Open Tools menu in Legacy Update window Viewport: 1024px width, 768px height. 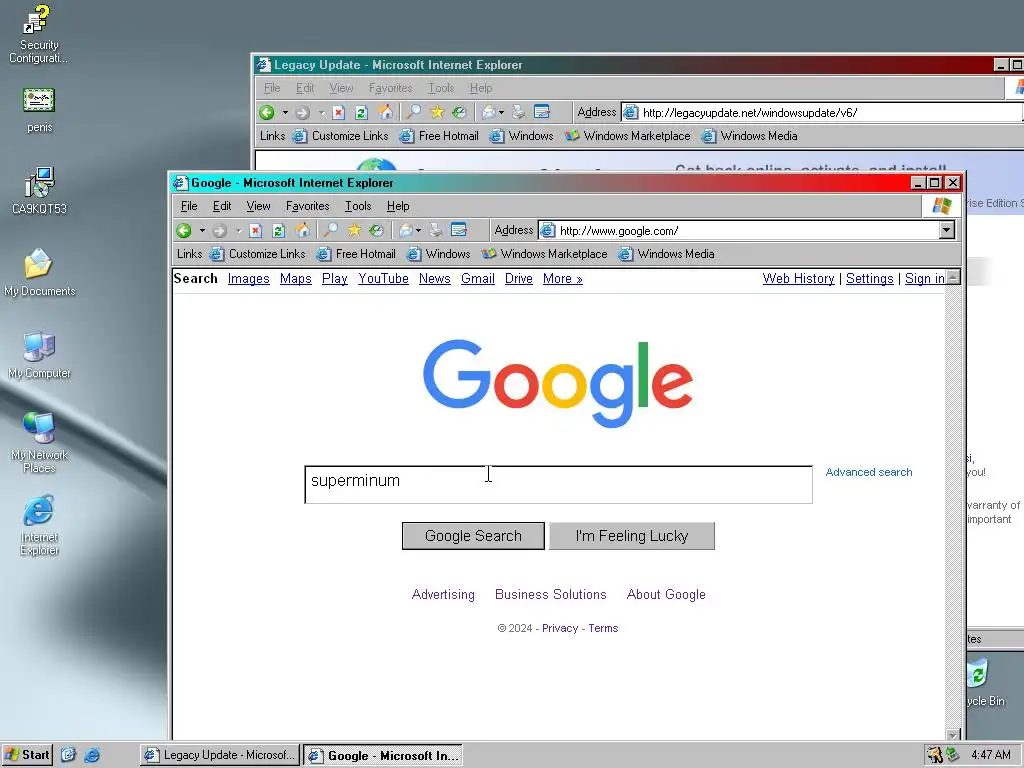[441, 88]
